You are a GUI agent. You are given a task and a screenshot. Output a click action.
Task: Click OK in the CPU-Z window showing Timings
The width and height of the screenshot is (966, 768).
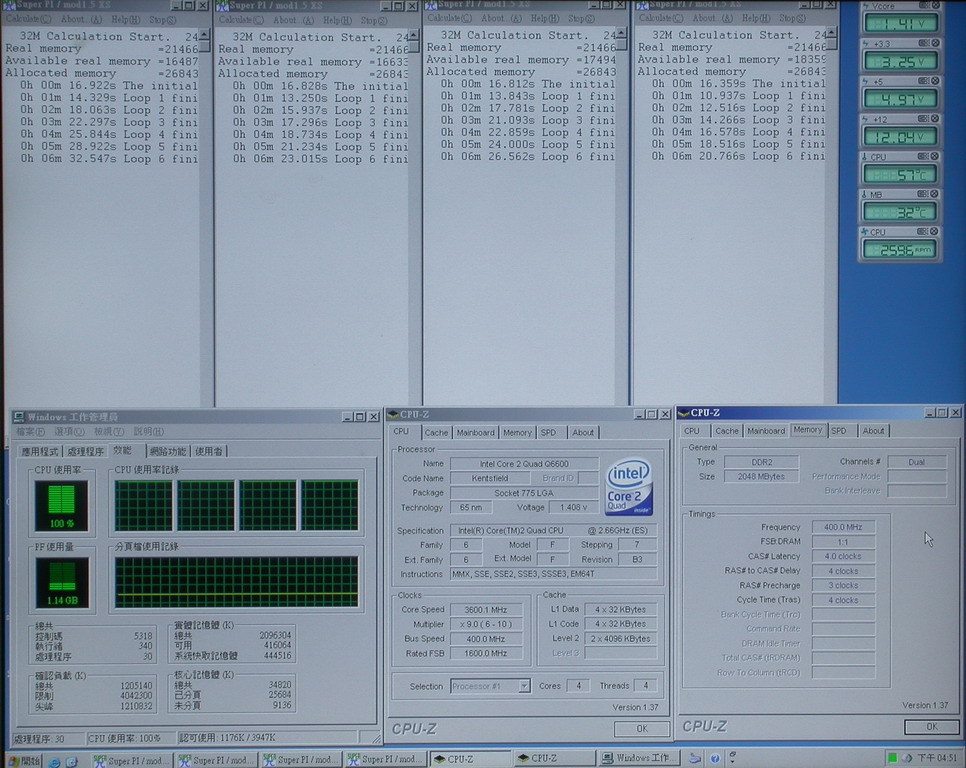(932, 727)
